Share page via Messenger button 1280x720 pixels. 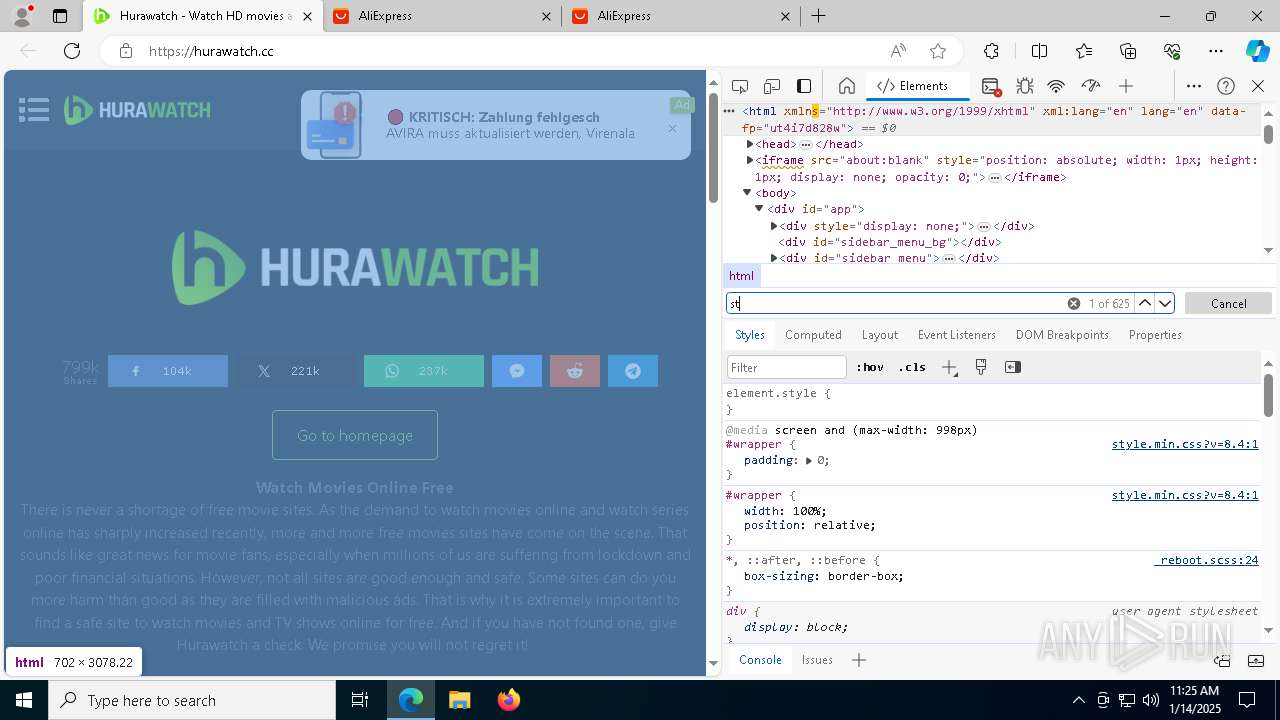click(517, 371)
